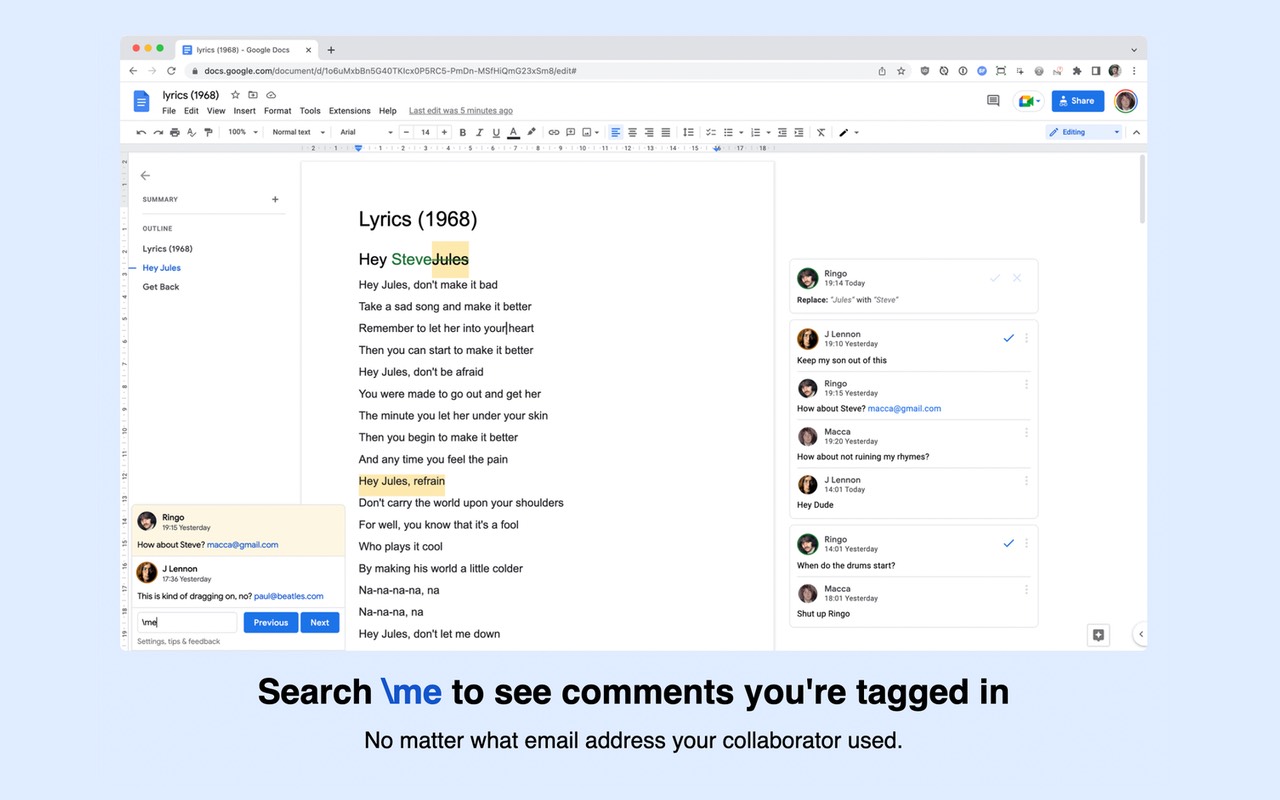Screen dimensions: 1280x800
Task: Click the Move document folder icon
Action: (253, 95)
